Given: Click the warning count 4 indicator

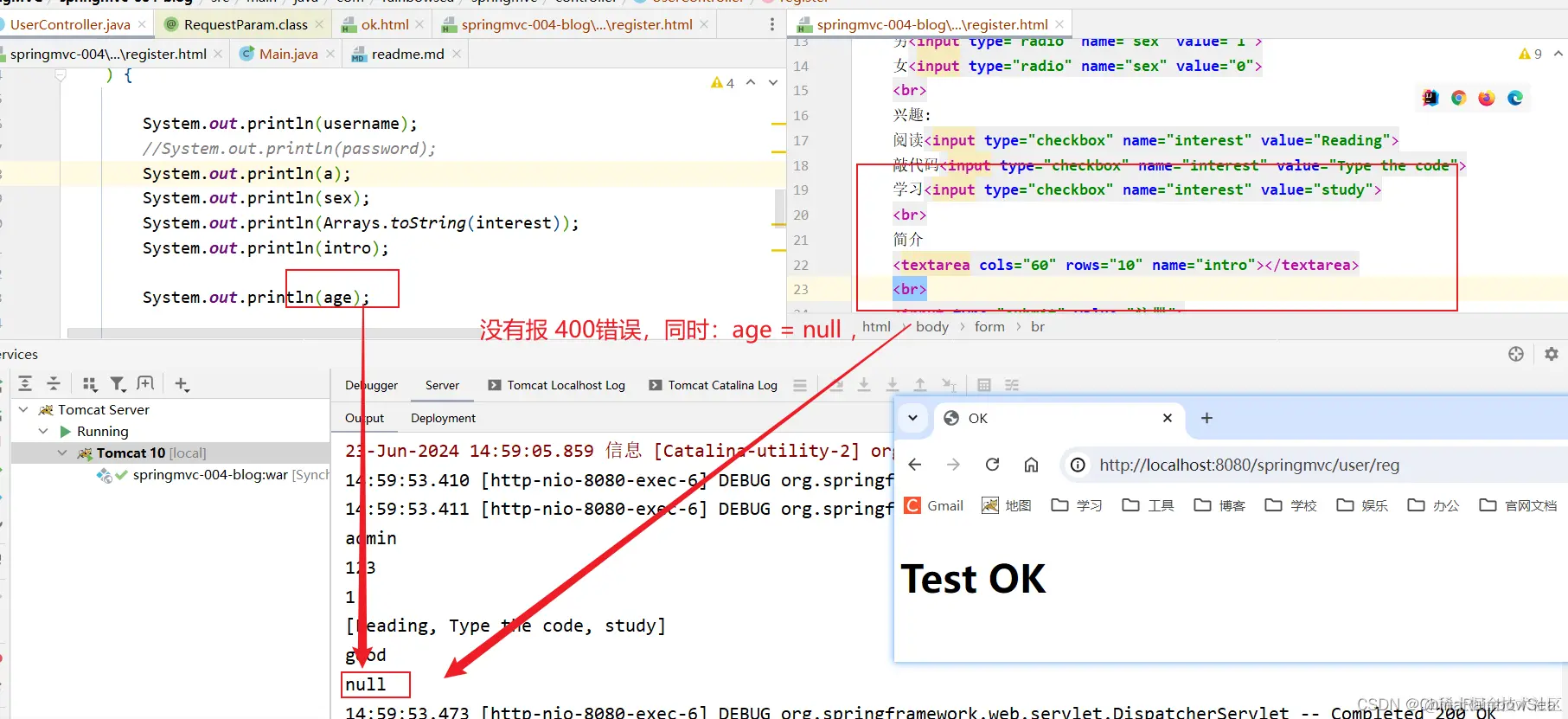Looking at the screenshot, I should coord(722,83).
